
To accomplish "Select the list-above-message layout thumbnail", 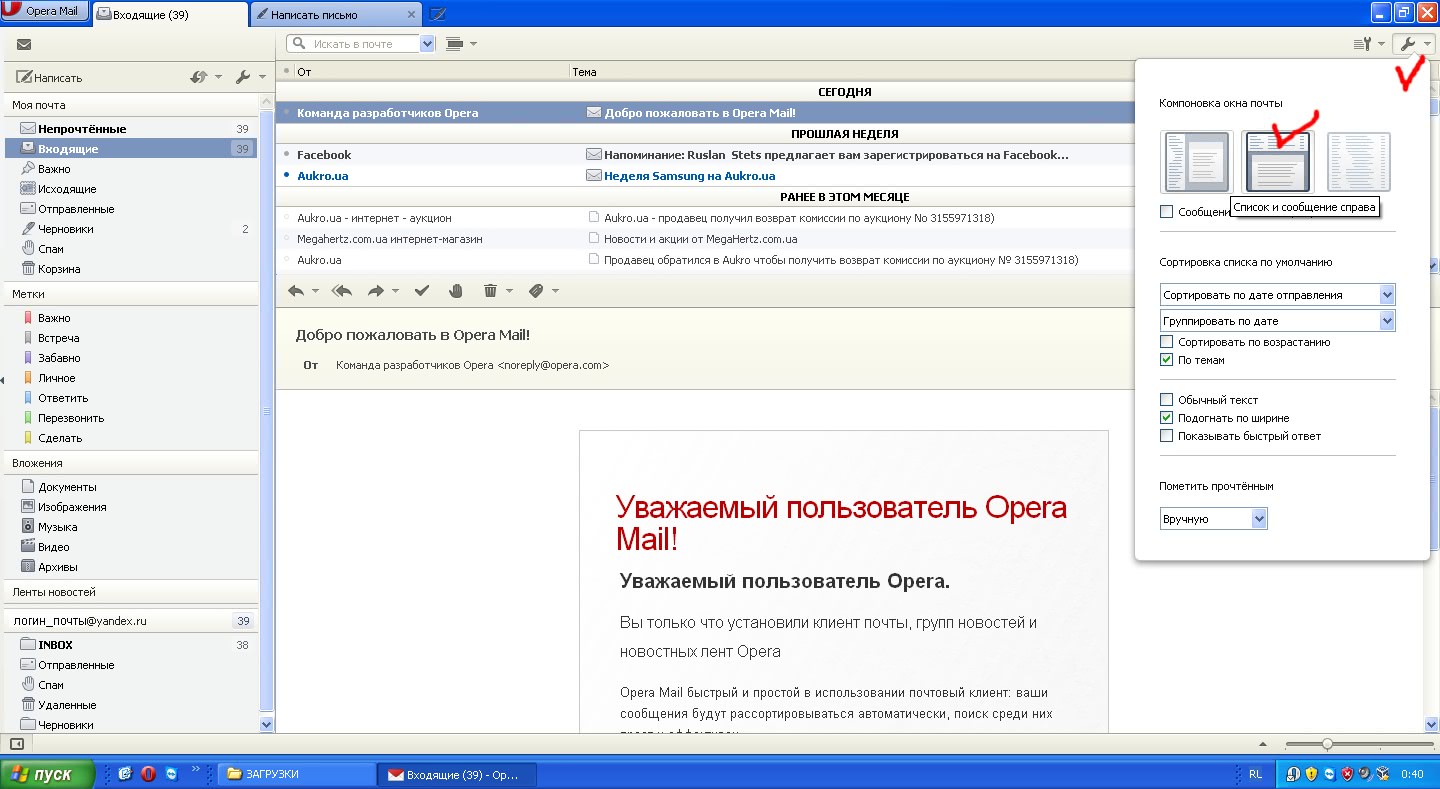I will click(x=1276, y=162).
